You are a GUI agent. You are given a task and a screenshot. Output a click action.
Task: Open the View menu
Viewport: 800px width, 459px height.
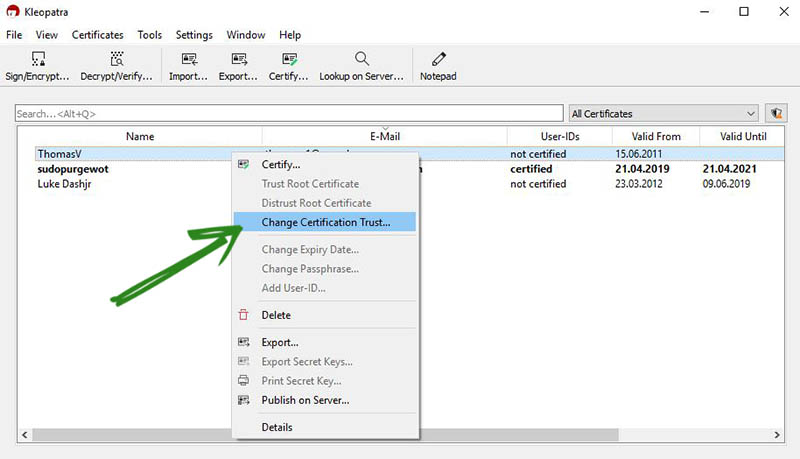click(46, 35)
